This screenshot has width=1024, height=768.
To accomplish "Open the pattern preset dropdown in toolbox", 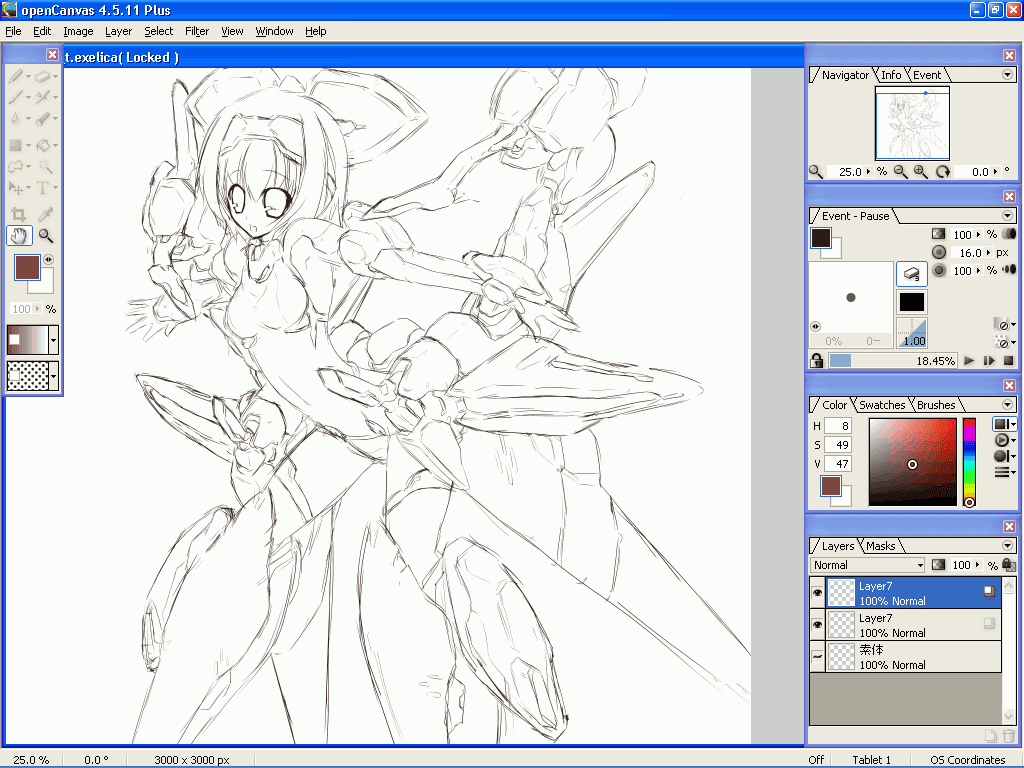I will point(54,376).
